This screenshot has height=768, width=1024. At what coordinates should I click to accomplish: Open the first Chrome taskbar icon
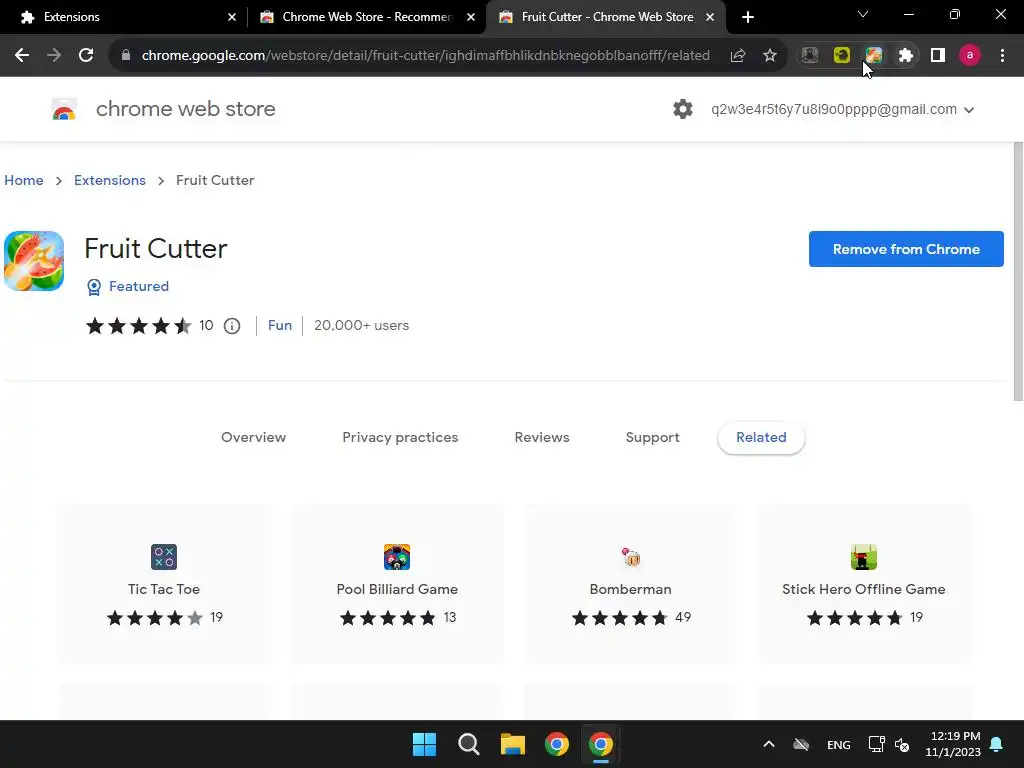point(557,744)
